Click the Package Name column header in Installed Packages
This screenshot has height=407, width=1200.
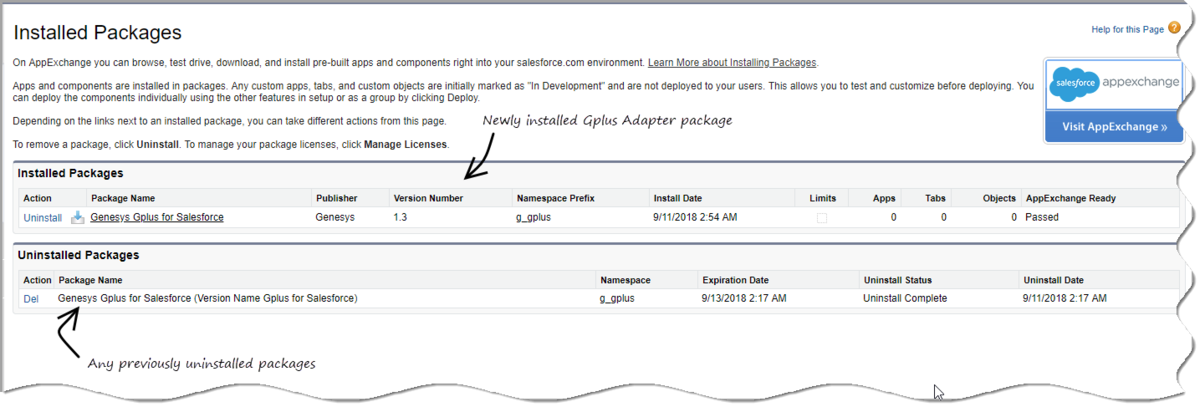[123, 198]
